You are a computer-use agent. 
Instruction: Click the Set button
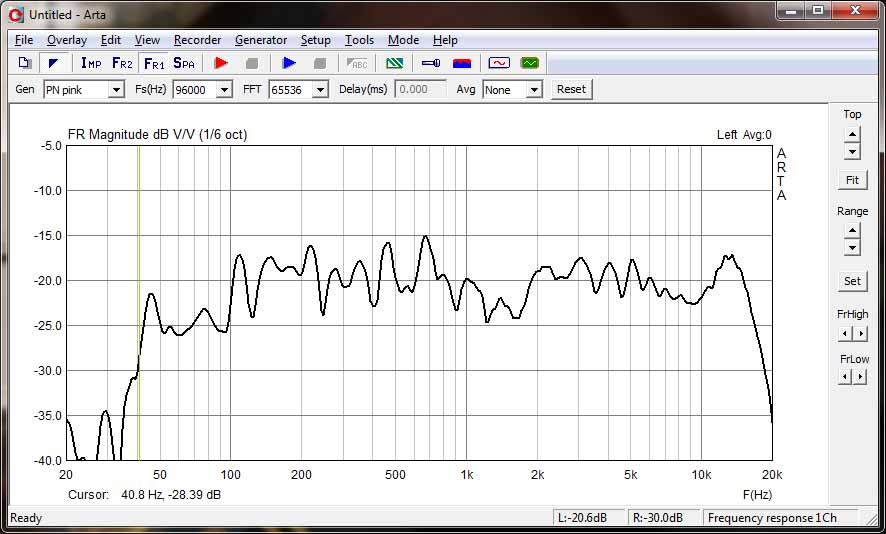coord(852,281)
